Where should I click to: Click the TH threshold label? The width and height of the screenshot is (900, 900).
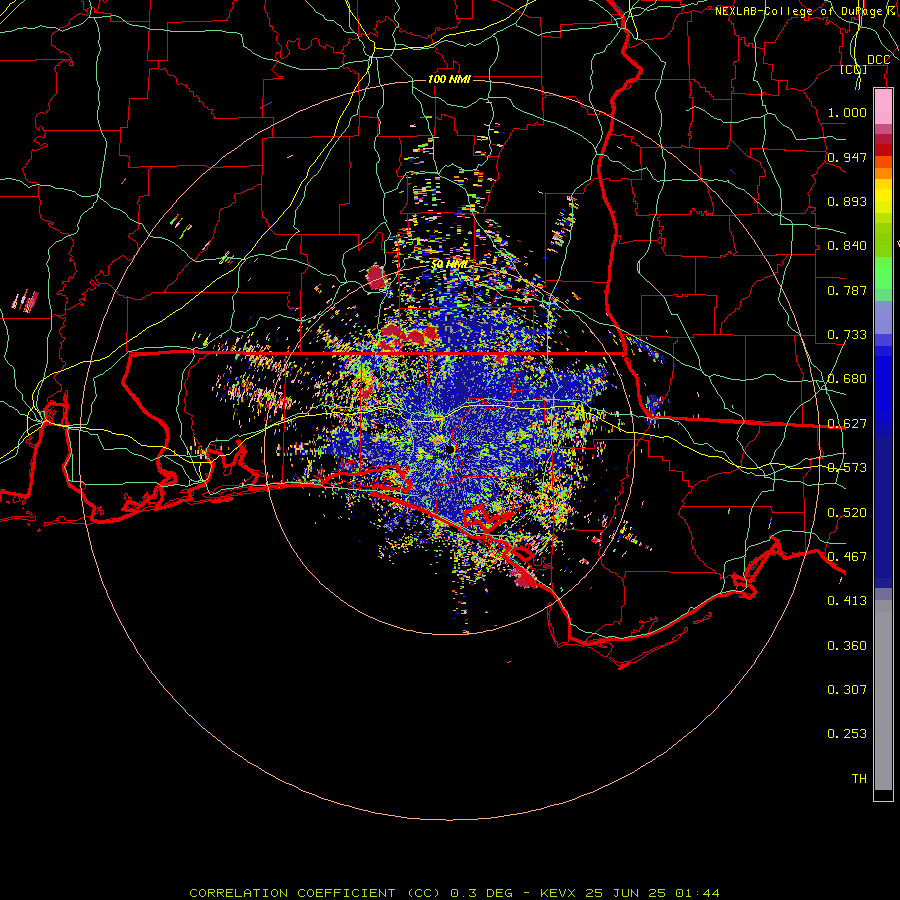tap(859, 779)
